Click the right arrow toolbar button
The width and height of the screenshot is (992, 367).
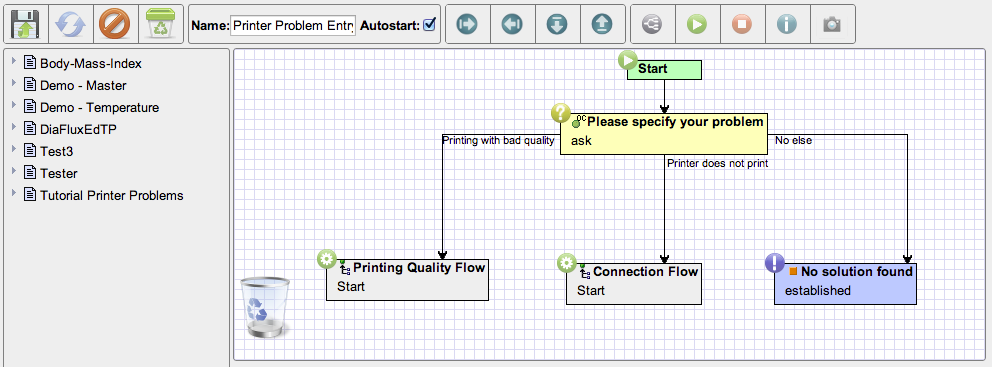(467, 25)
